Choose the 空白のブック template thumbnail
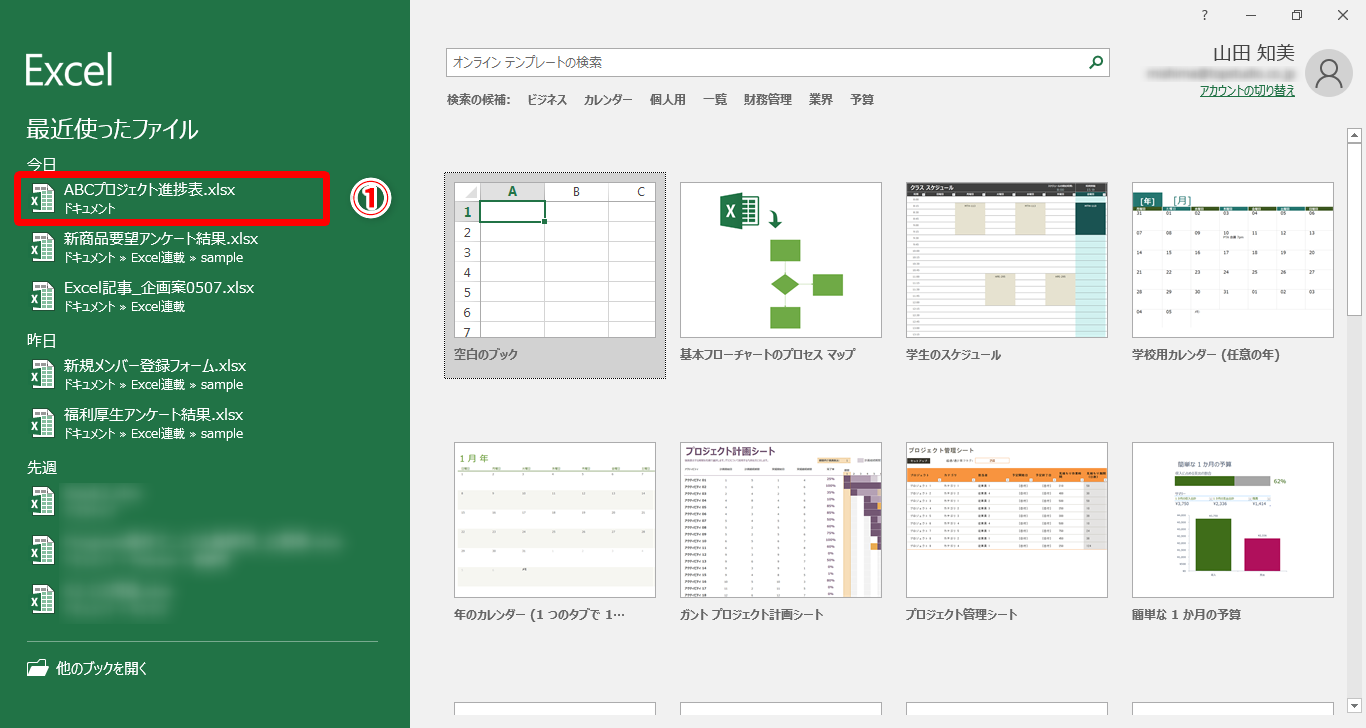This screenshot has height=728, width=1366. coord(555,260)
